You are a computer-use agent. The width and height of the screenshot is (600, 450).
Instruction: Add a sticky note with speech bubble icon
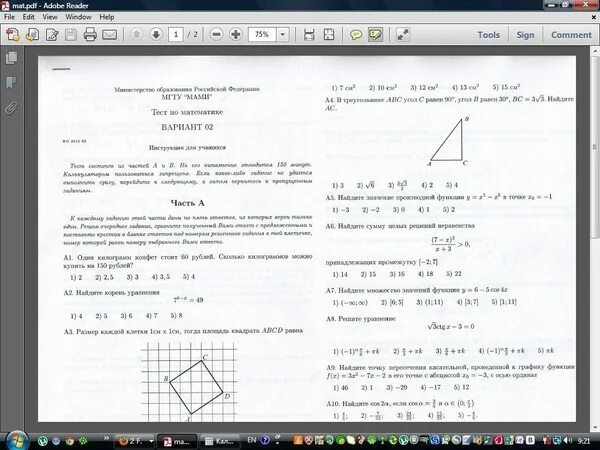[356, 35]
